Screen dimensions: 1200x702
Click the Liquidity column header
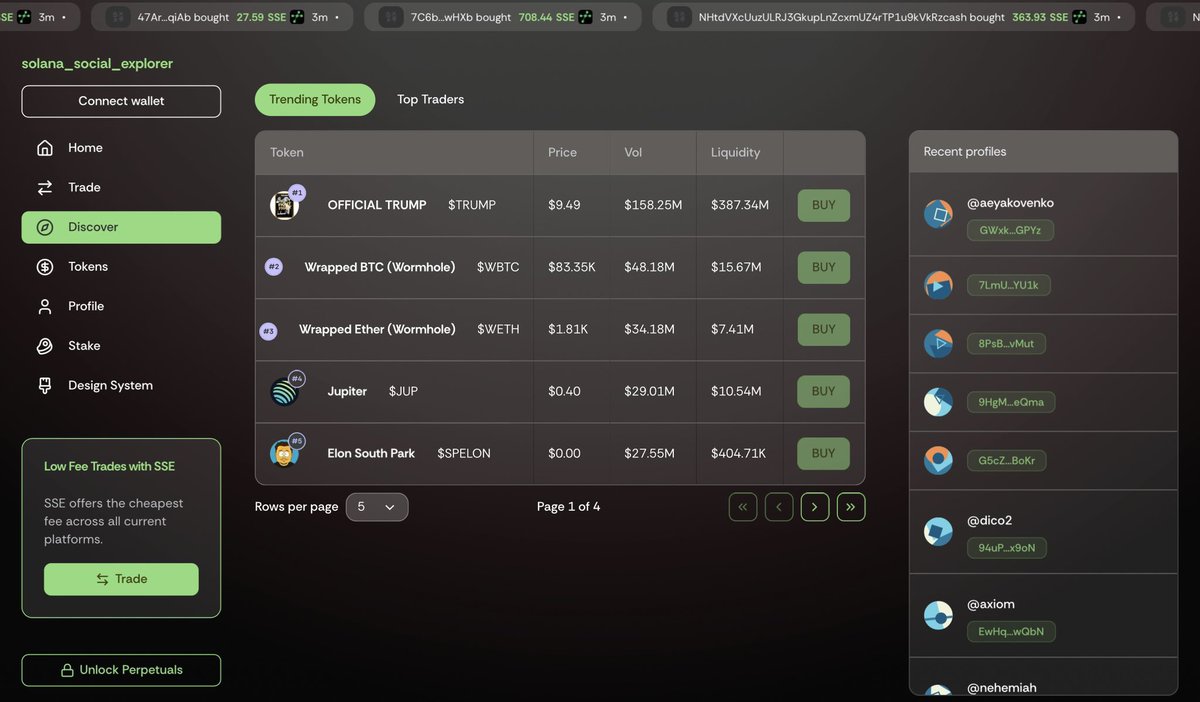[x=735, y=153]
